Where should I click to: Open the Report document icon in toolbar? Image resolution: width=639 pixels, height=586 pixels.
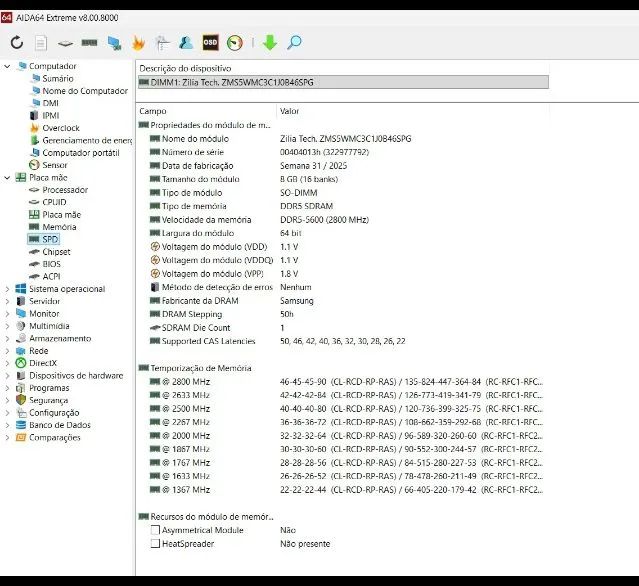pos(41,42)
